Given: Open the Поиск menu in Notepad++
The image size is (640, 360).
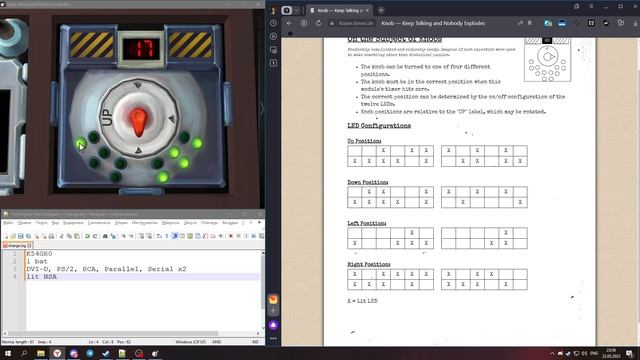Looking at the screenshot, I should 41,223.
